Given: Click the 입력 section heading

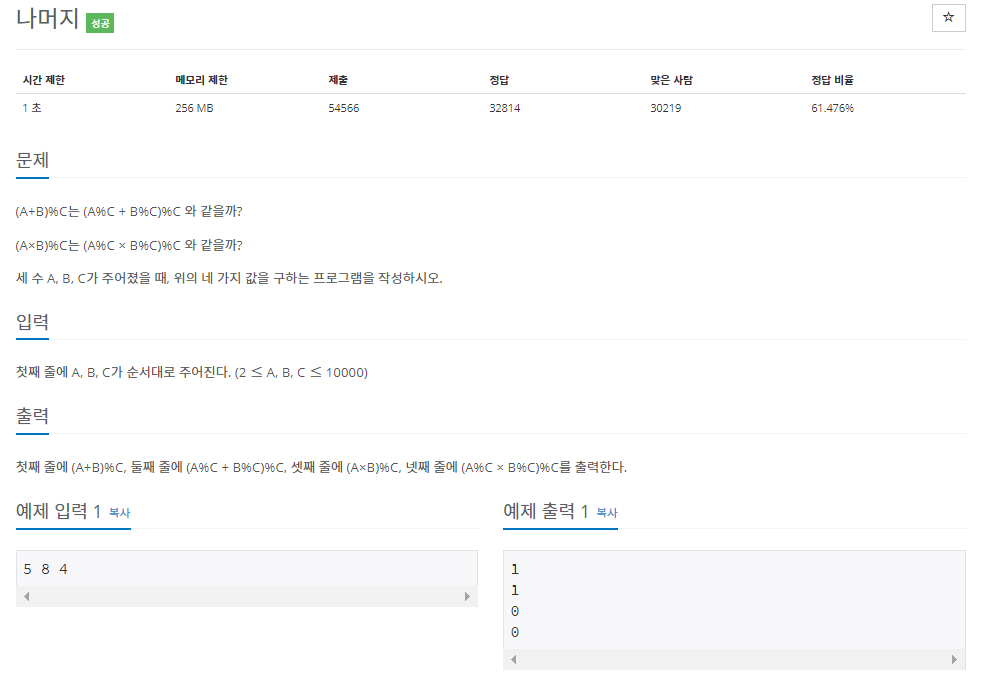Looking at the screenshot, I should pos(32,322).
